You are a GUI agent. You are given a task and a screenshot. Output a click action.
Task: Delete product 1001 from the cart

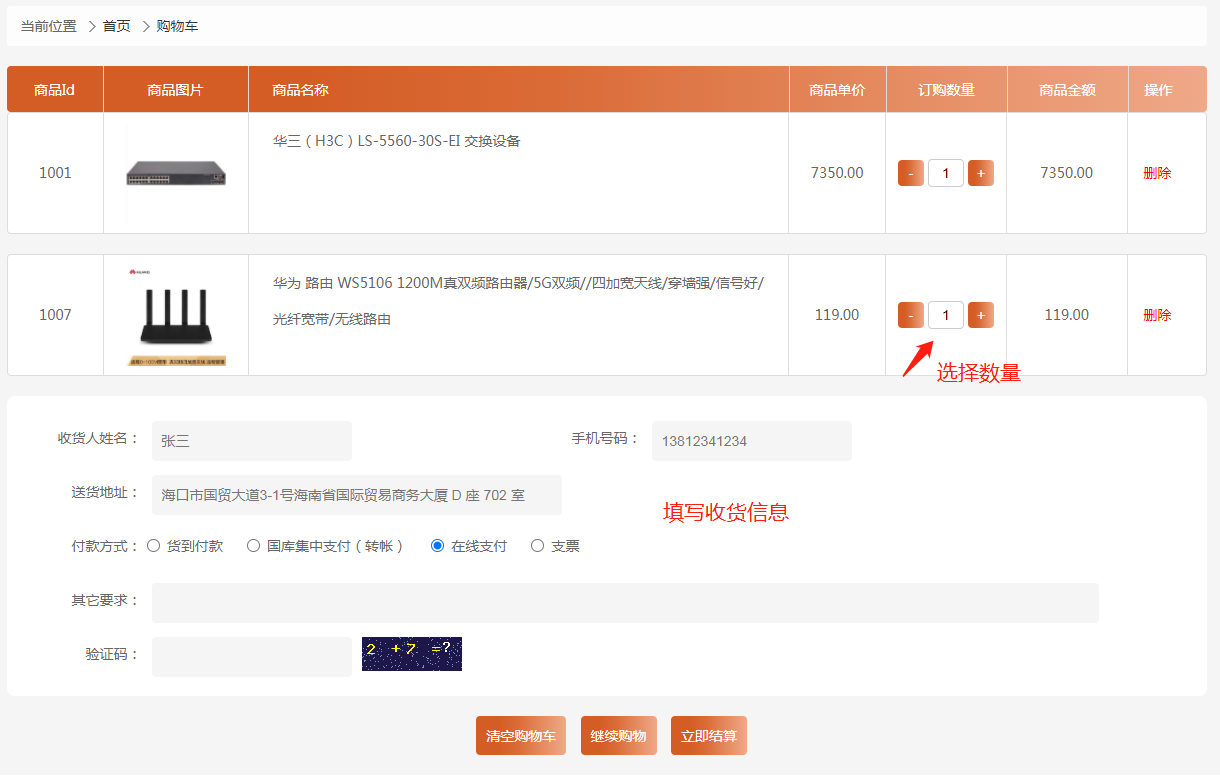1157,173
